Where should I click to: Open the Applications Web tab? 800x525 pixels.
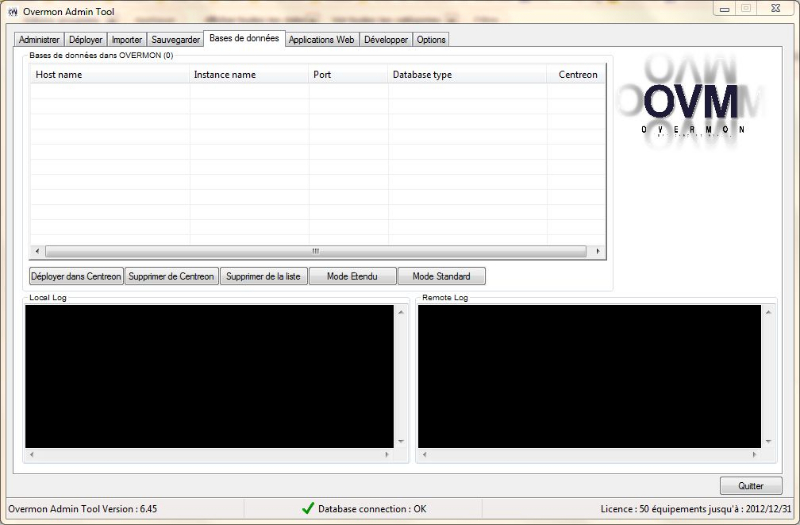pyautogui.click(x=321, y=39)
